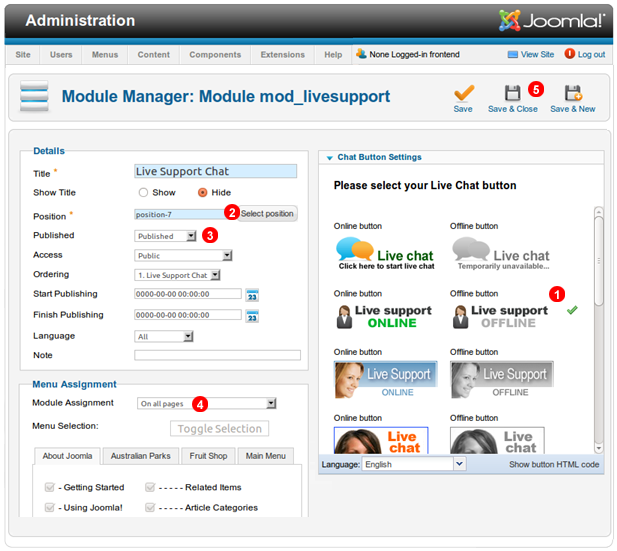The image size is (617, 551).
Task: Select the grey Live chat offline button
Action: pyautogui.click(x=501, y=253)
